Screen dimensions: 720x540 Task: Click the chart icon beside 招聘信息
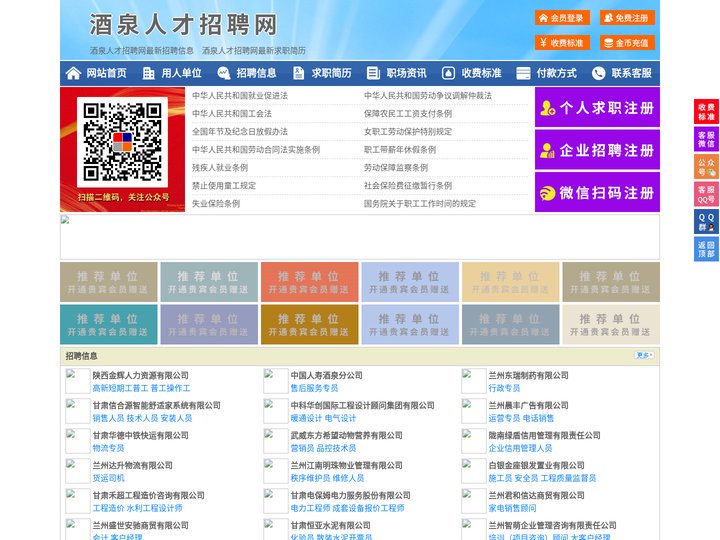[x=224, y=73]
